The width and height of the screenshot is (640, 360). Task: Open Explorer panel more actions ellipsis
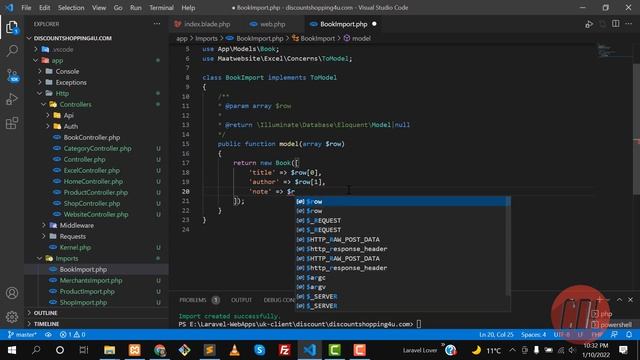157,24
